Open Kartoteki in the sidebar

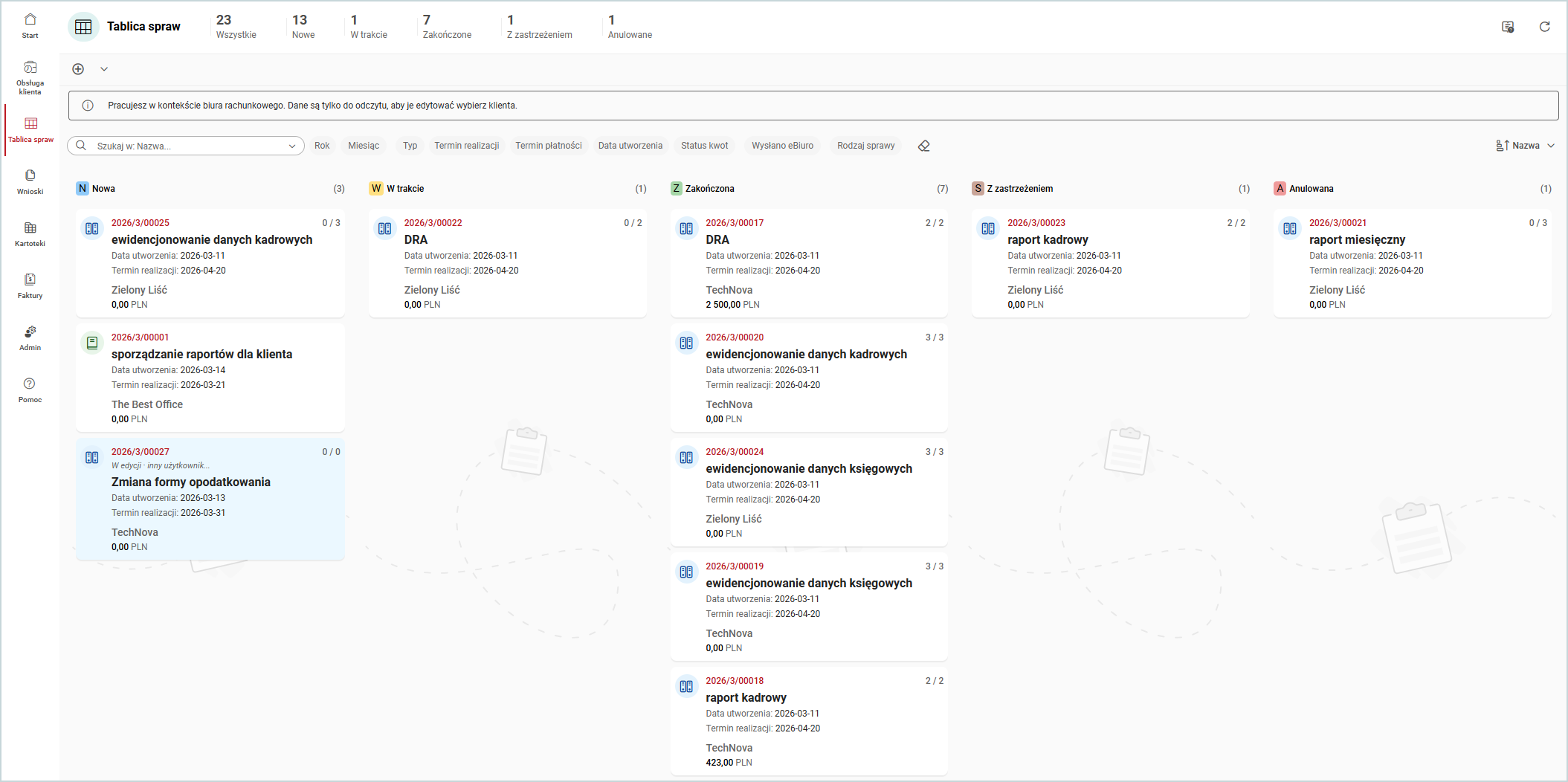30,233
